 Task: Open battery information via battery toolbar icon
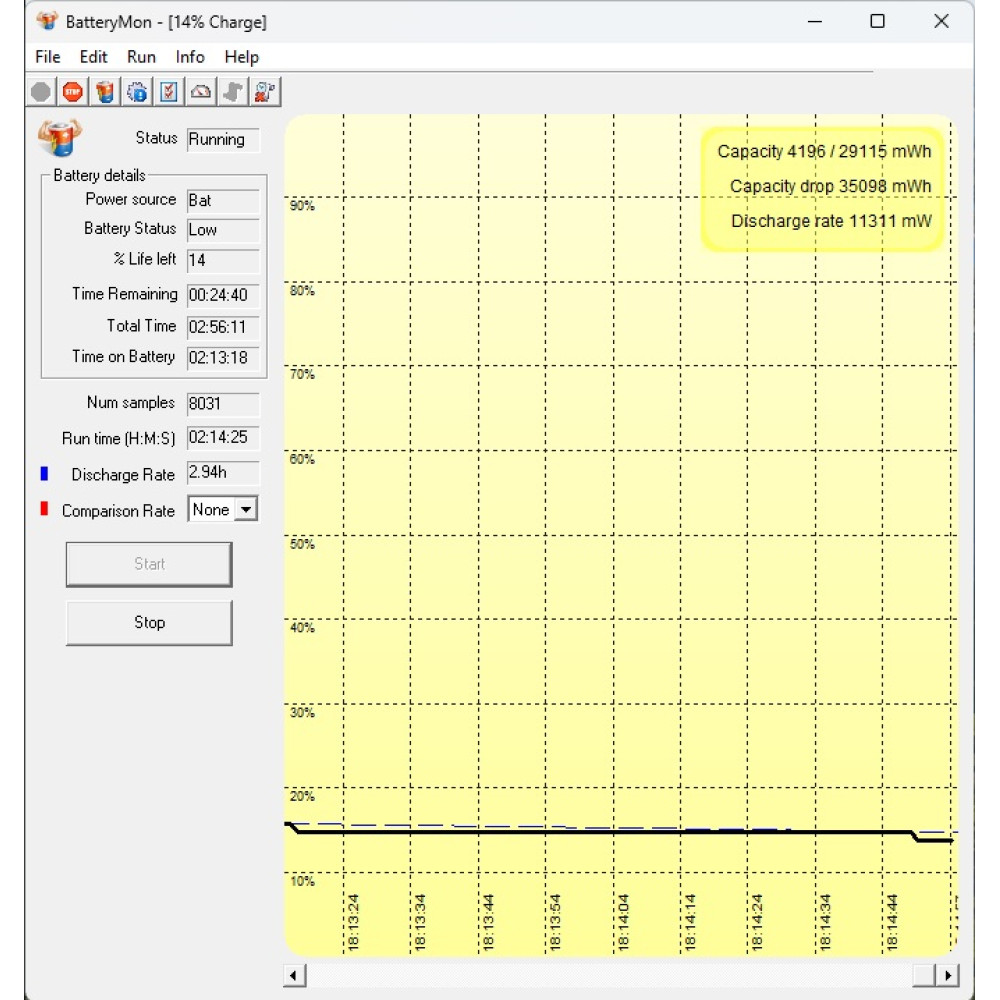point(105,92)
